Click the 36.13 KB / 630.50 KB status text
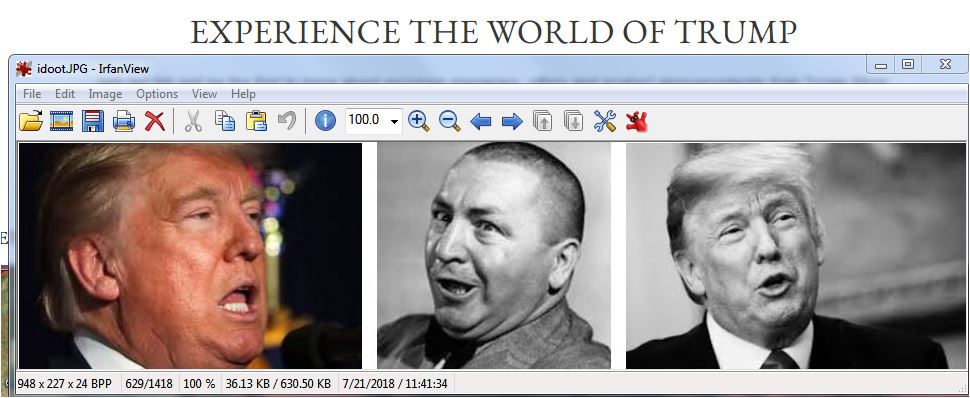970x398 pixels. tap(278, 384)
